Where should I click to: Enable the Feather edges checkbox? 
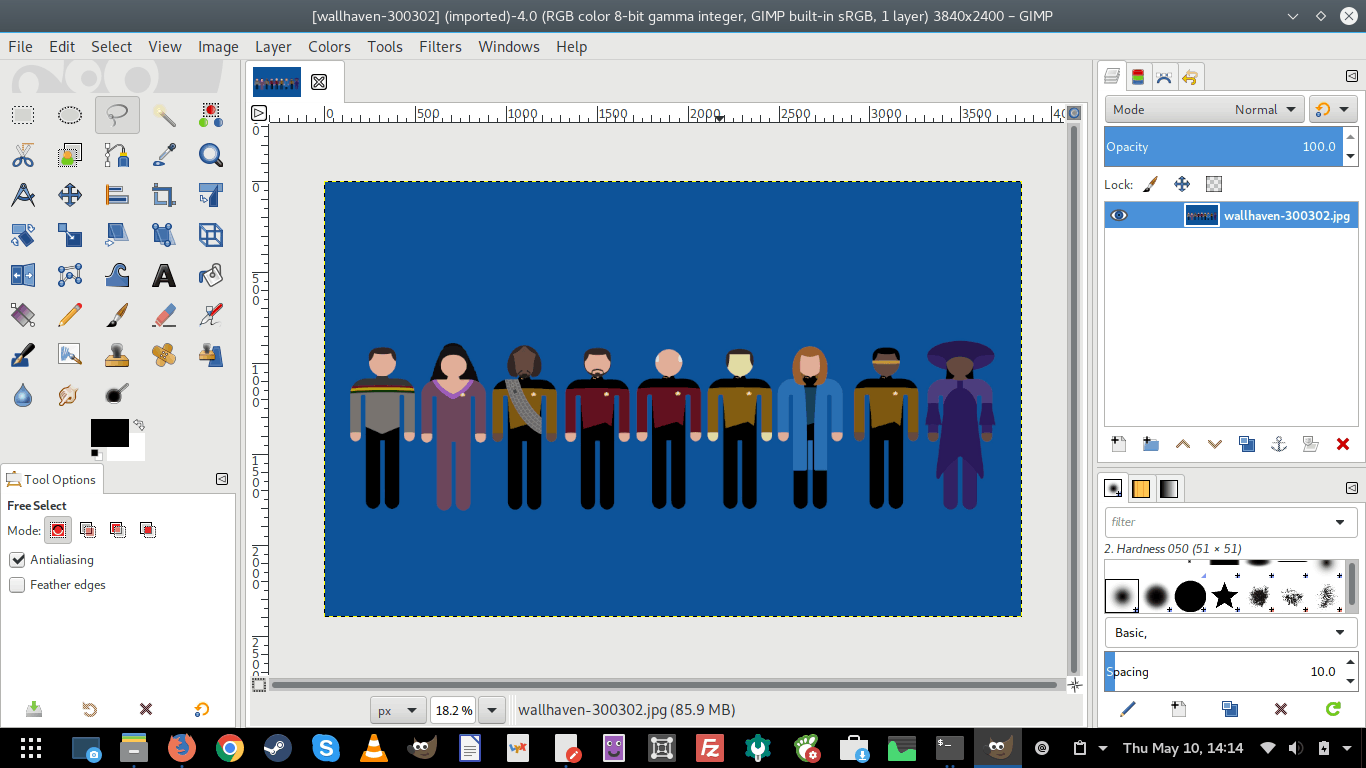(17, 585)
